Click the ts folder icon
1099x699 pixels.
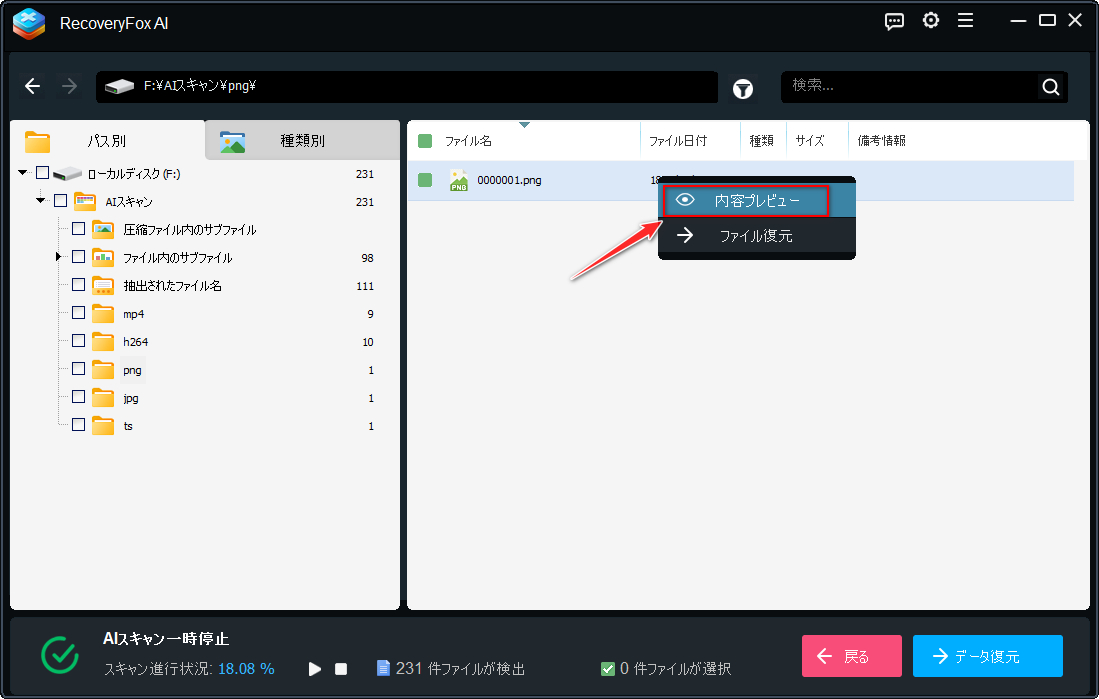[x=103, y=426]
